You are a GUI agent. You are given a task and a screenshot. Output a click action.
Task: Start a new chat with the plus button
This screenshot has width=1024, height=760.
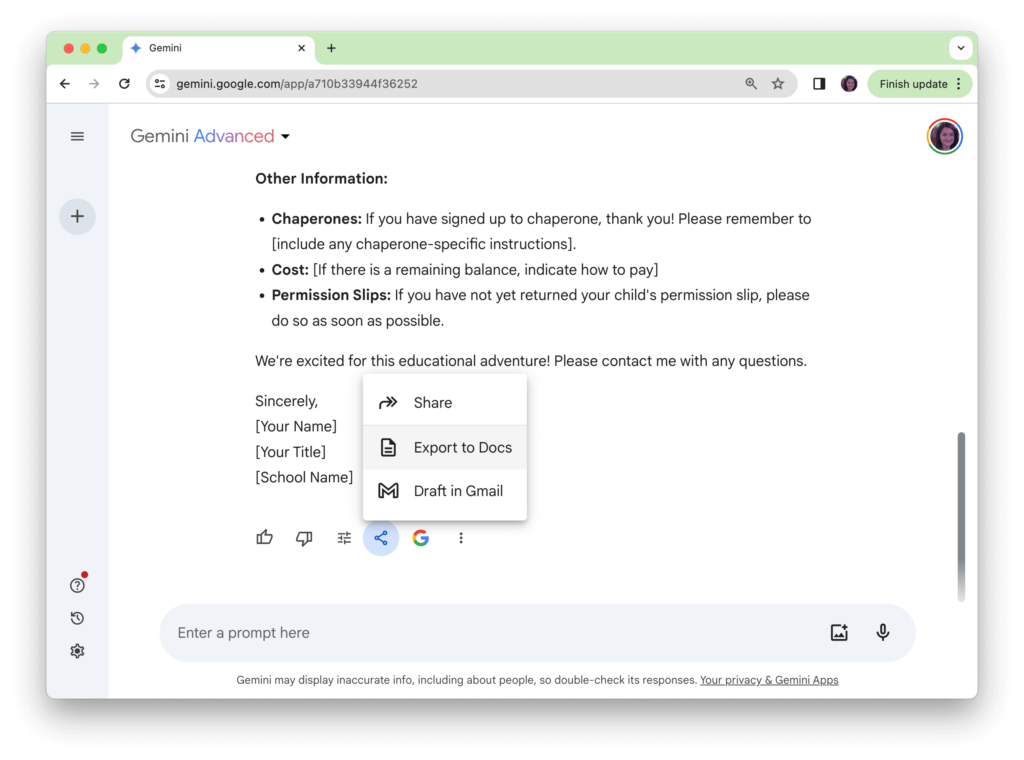(77, 216)
